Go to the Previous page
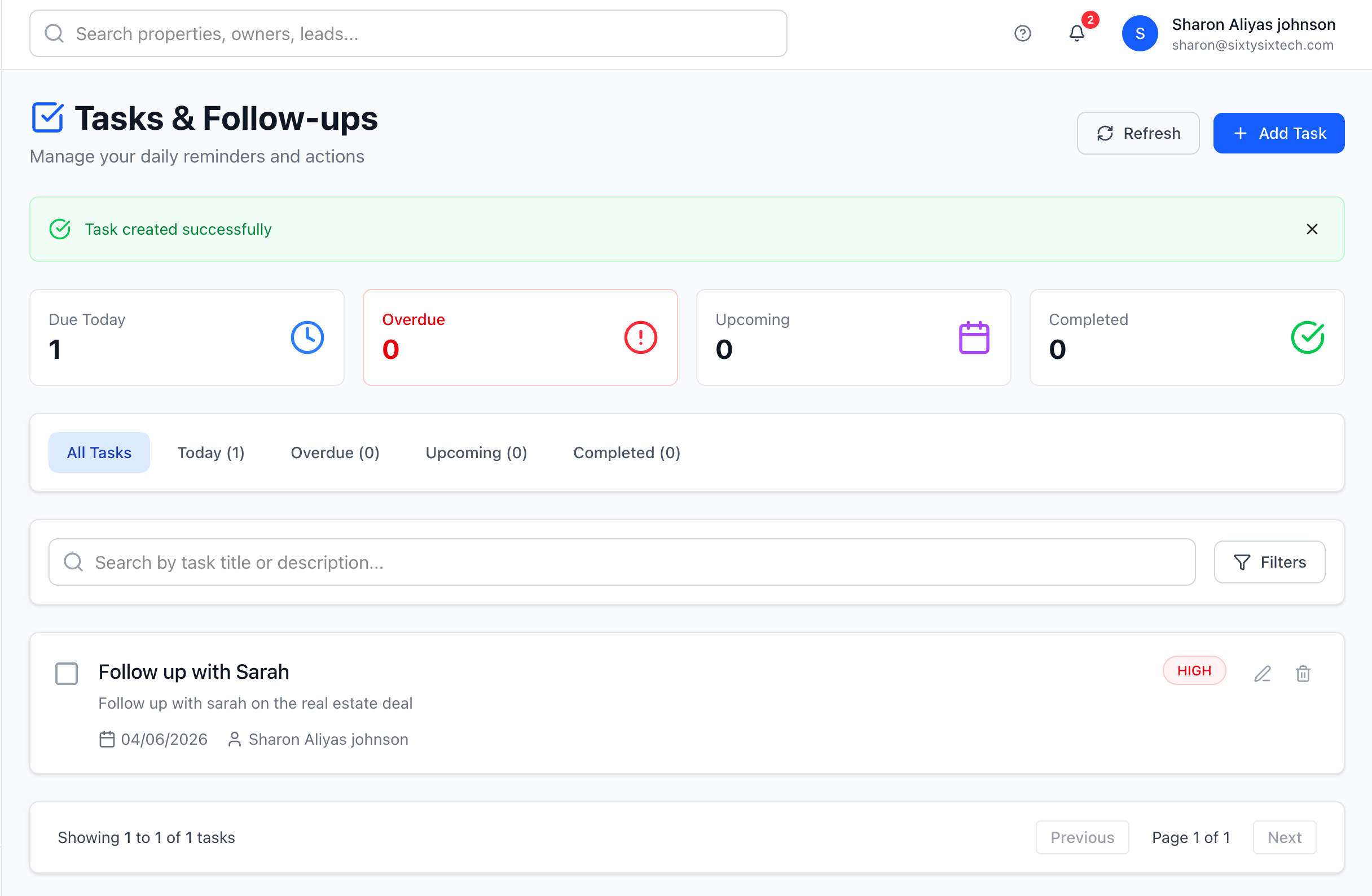 (1081, 837)
